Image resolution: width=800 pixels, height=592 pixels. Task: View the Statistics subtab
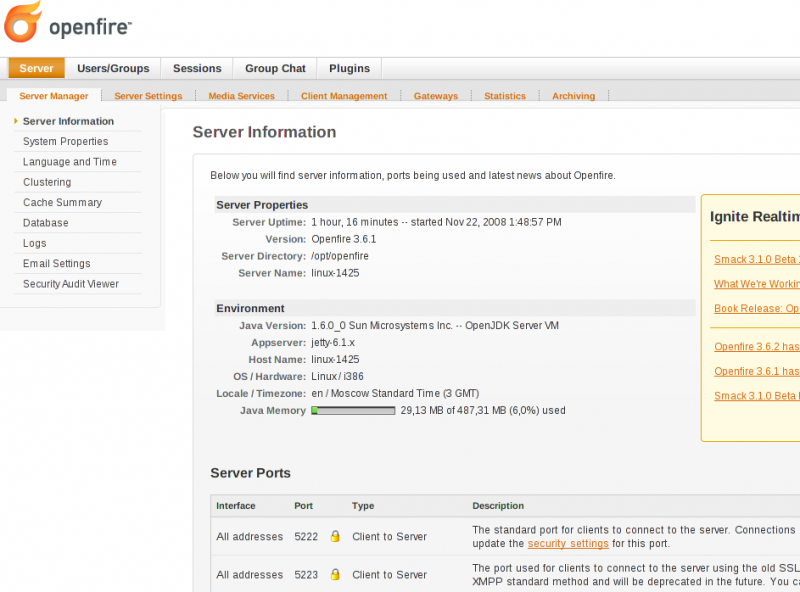505,96
